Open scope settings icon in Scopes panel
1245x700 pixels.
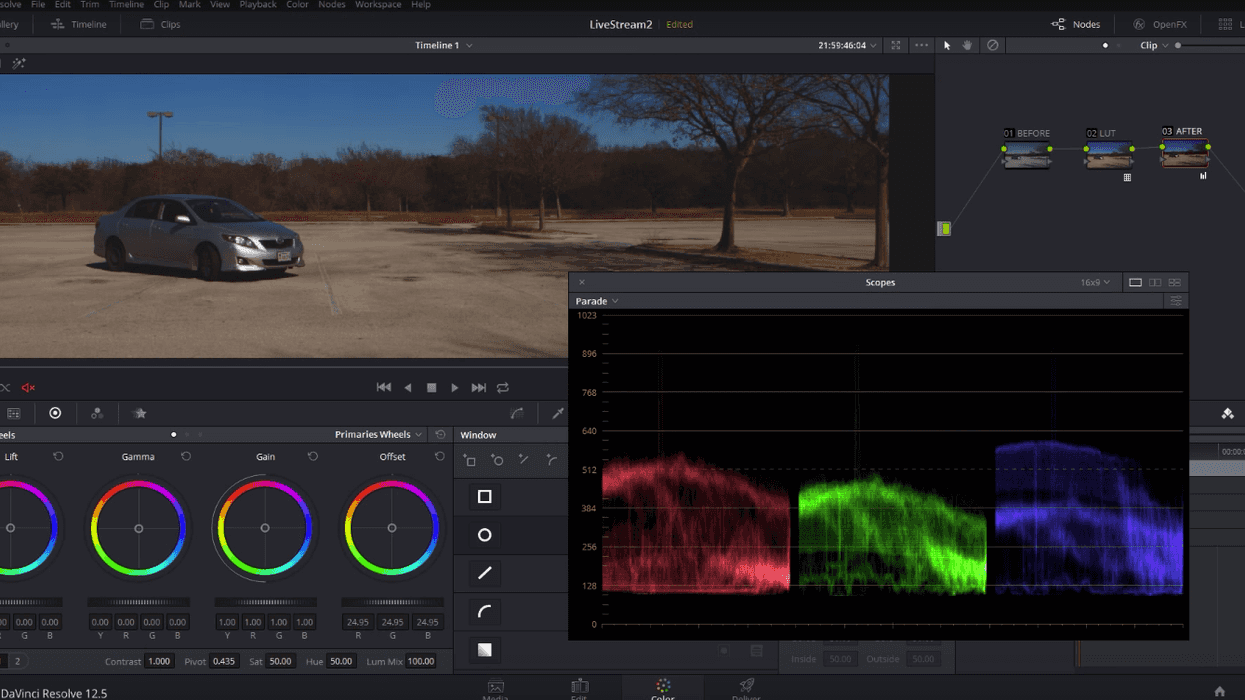point(1176,301)
